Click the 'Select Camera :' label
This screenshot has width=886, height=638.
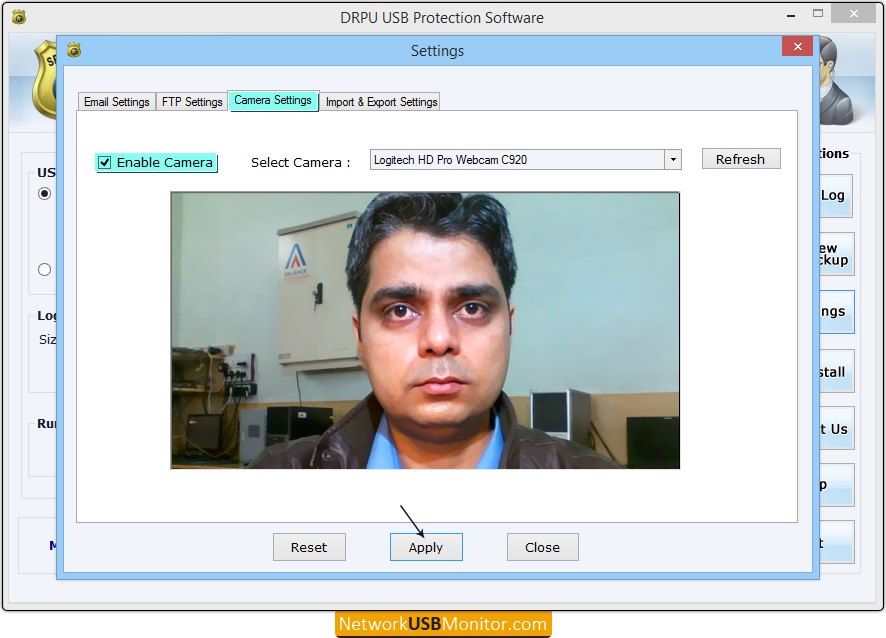point(301,163)
